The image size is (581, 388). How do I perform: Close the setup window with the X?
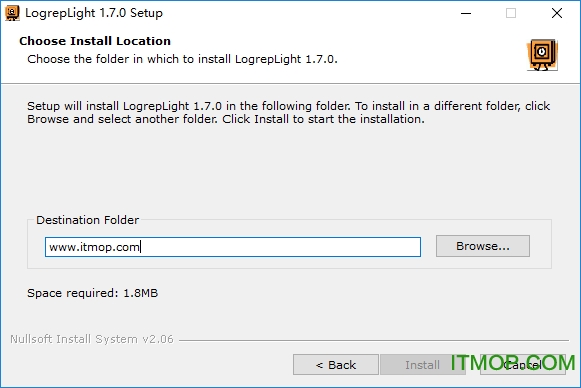coord(557,13)
